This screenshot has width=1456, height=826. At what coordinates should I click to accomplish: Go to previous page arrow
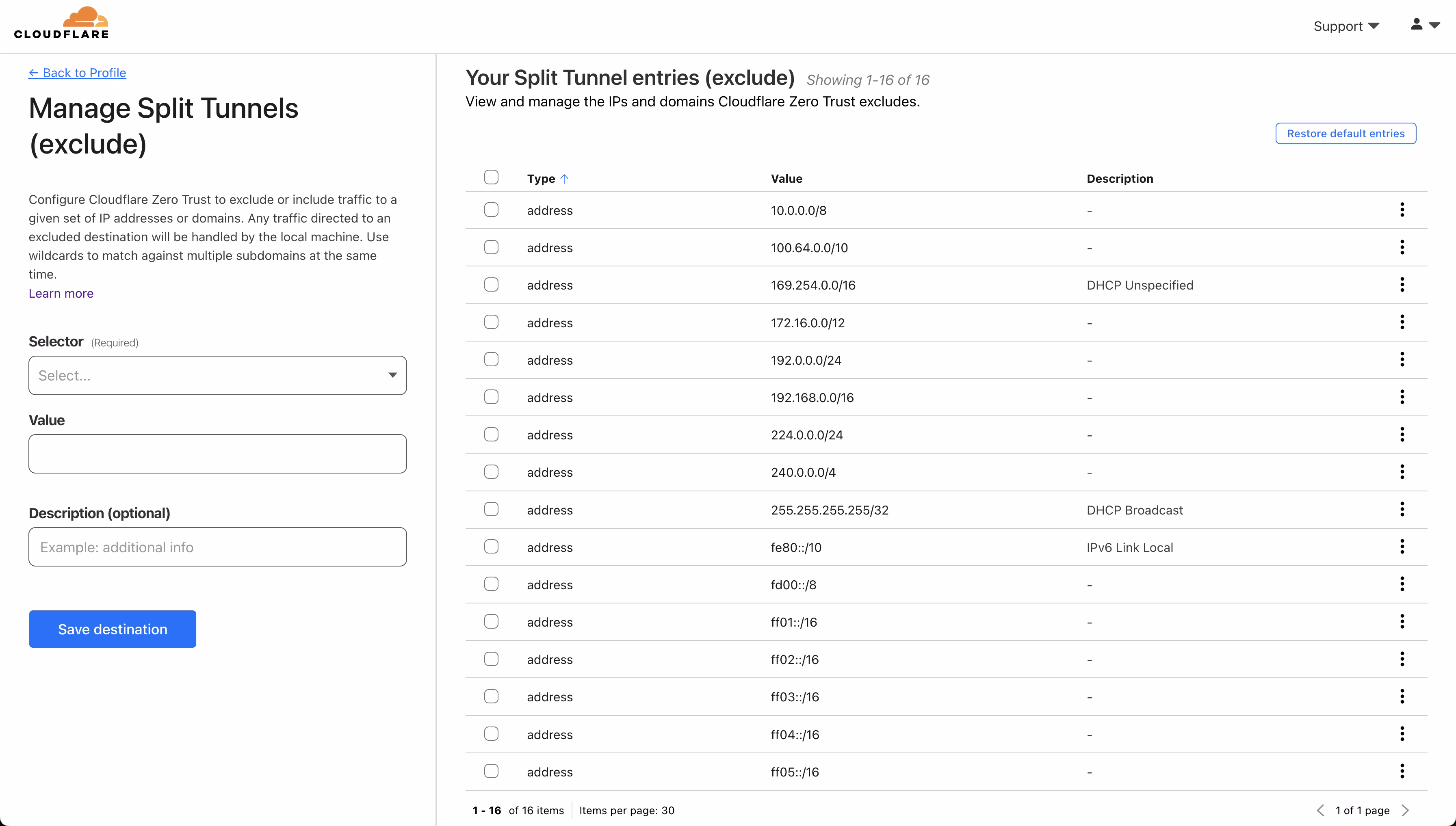coord(1320,810)
